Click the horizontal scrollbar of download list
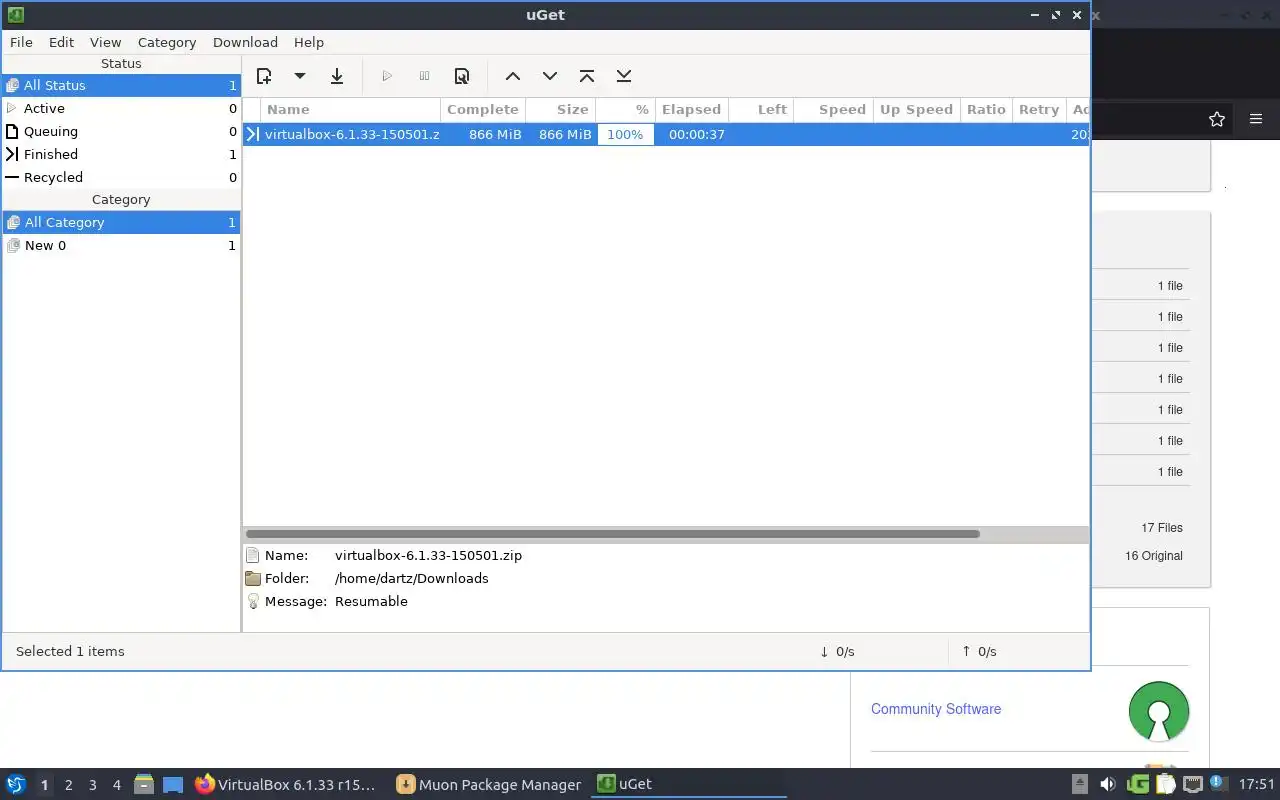Screen dimensions: 1280x800 (x=612, y=534)
